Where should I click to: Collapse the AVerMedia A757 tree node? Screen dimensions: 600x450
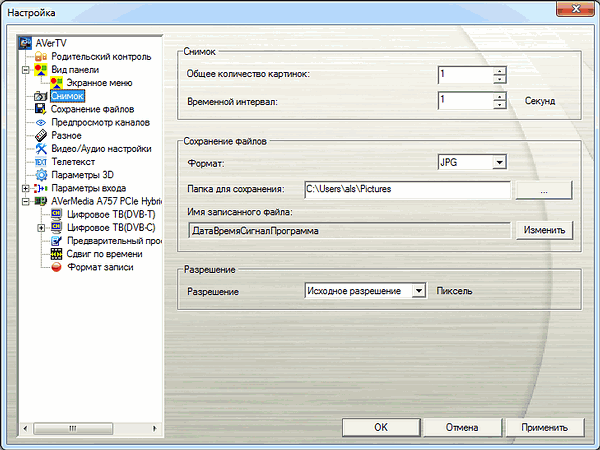(x=26, y=201)
